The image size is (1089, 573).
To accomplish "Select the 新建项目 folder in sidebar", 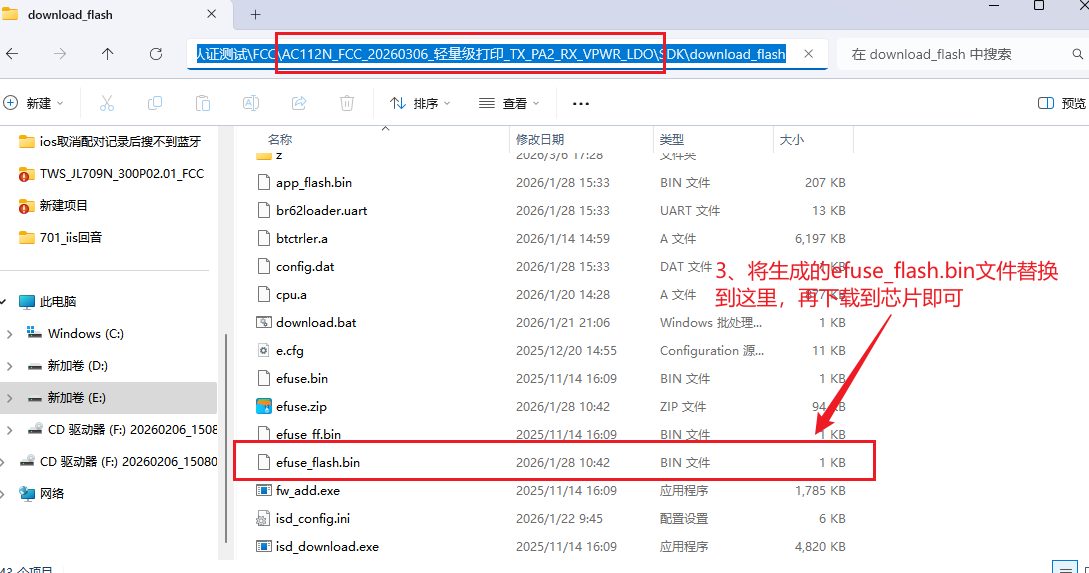I will pyautogui.click(x=53, y=206).
